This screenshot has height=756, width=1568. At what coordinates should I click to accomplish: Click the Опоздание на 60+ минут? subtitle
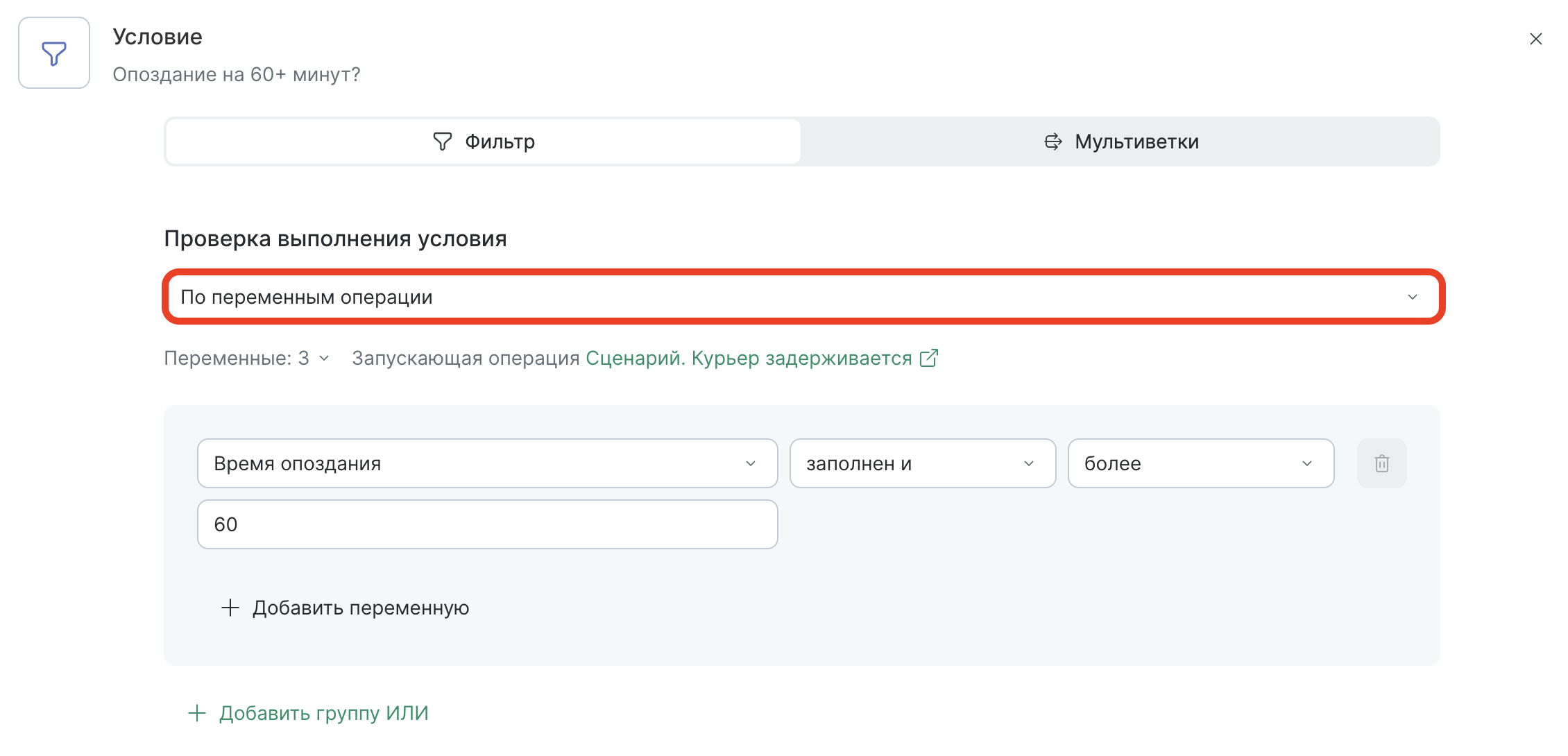point(237,74)
